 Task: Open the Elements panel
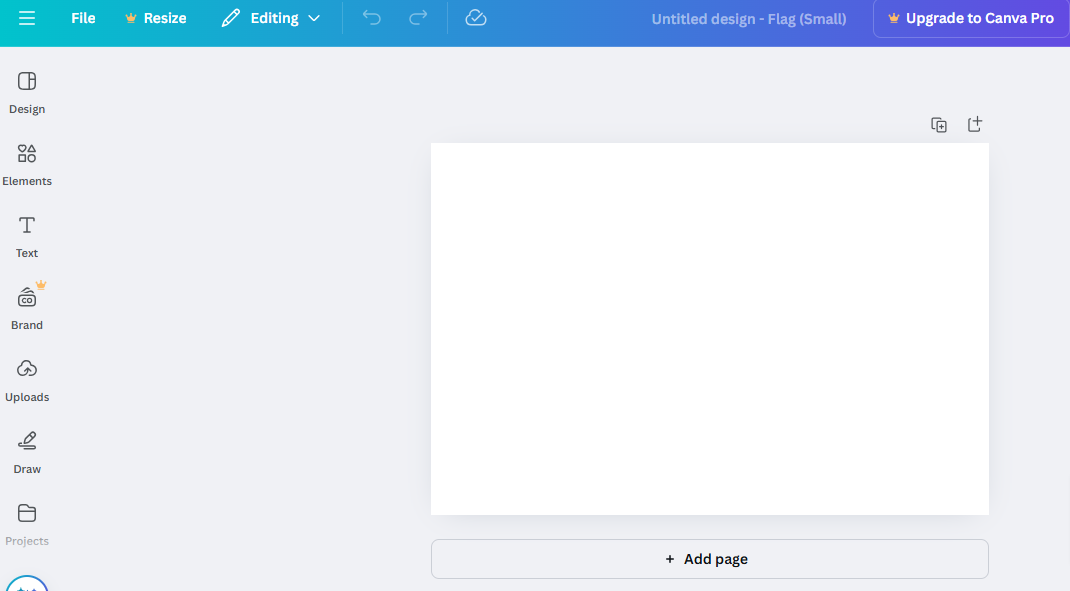pos(27,164)
